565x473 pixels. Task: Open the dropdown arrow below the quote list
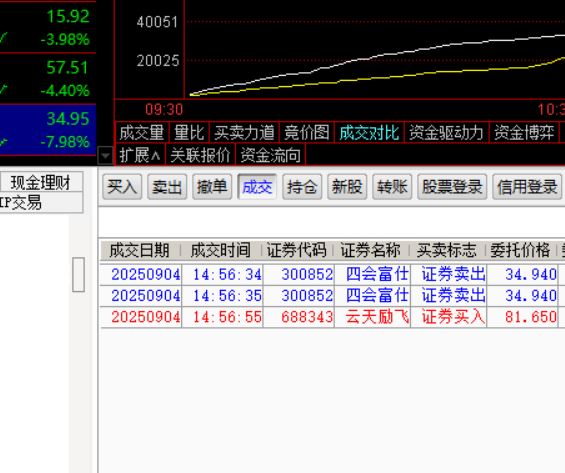click(x=105, y=156)
